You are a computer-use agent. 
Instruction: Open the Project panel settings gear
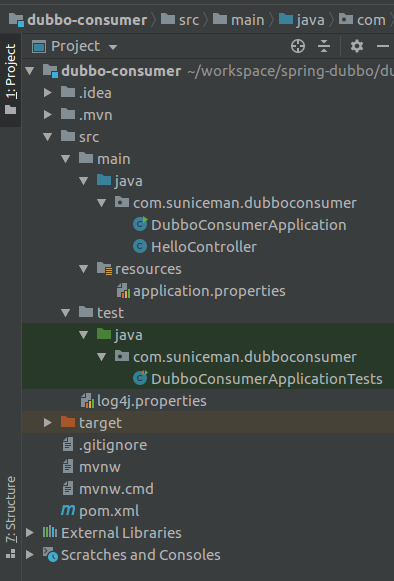point(357,46)
